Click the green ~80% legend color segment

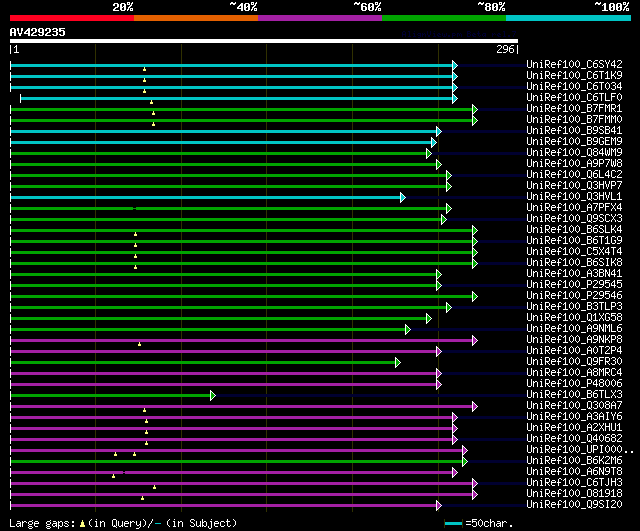[x=444, y=18]
